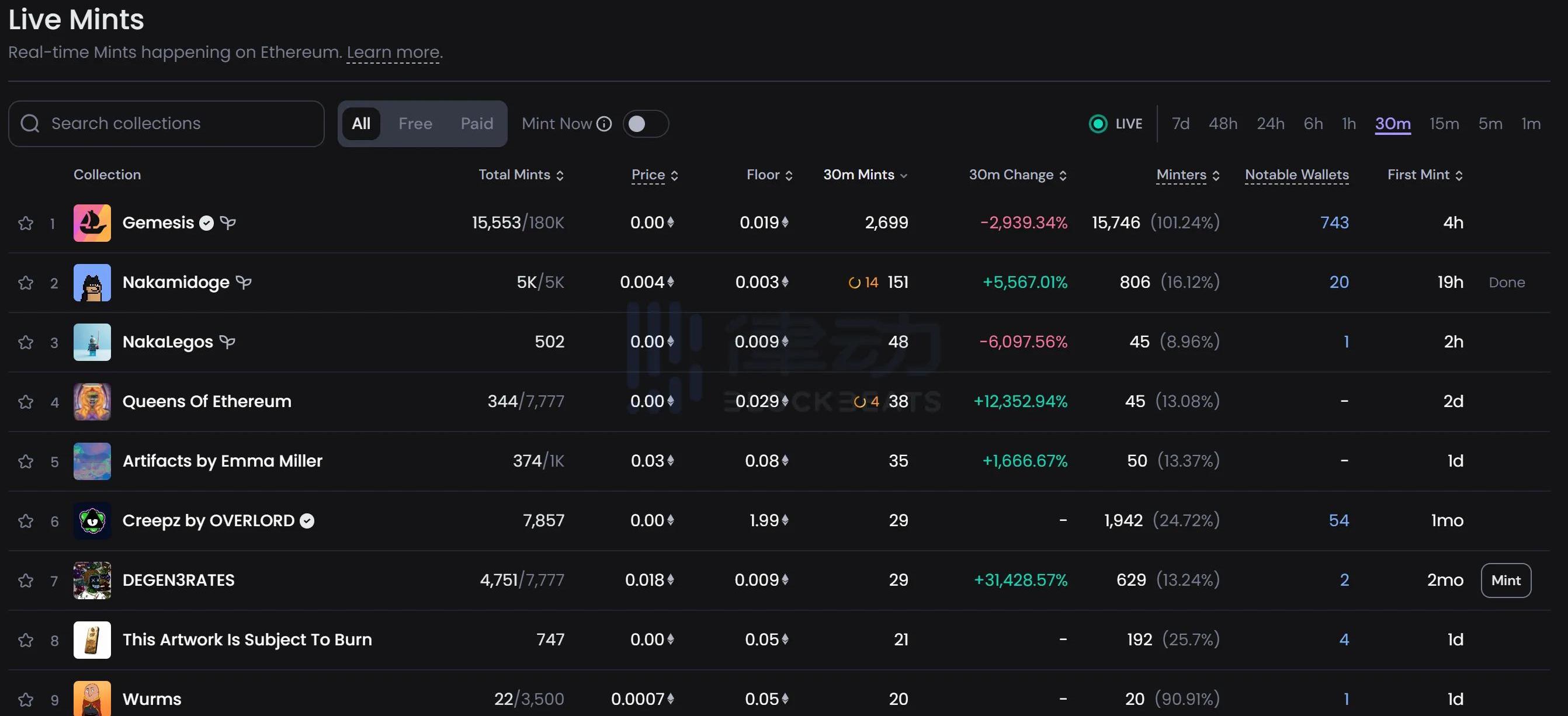1568x716 pixels.
Task: Click the Creepz by OVERLORD verified badge
Action: [x=307, y=522]
